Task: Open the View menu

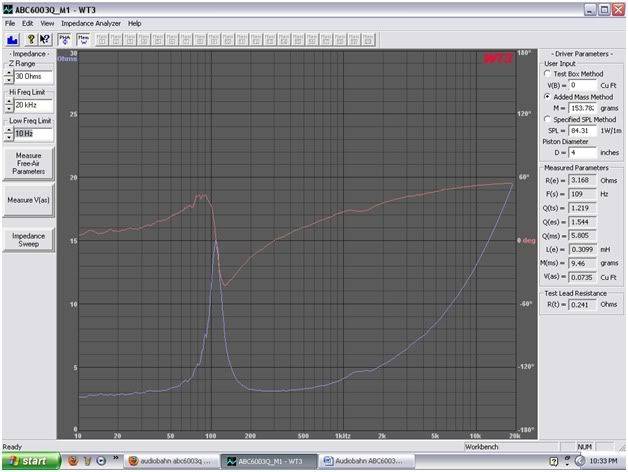Action: tap(47, 24)
